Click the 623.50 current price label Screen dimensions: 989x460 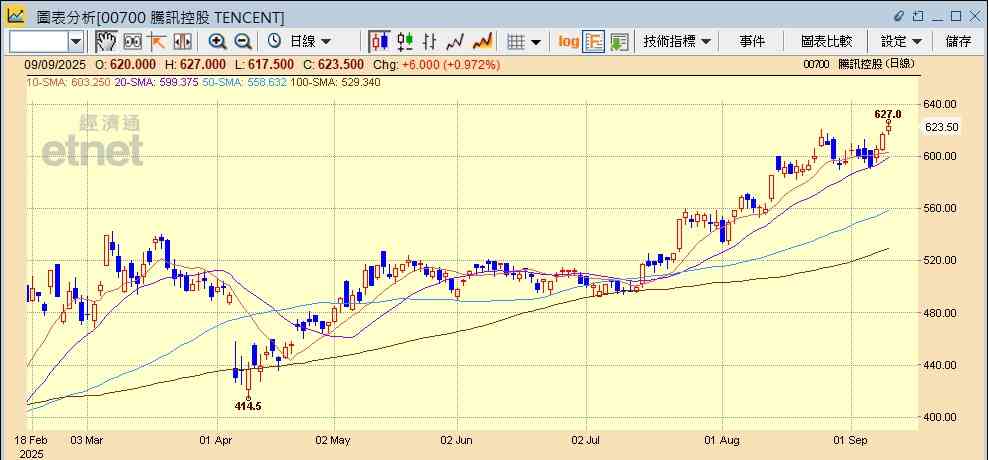942,127
